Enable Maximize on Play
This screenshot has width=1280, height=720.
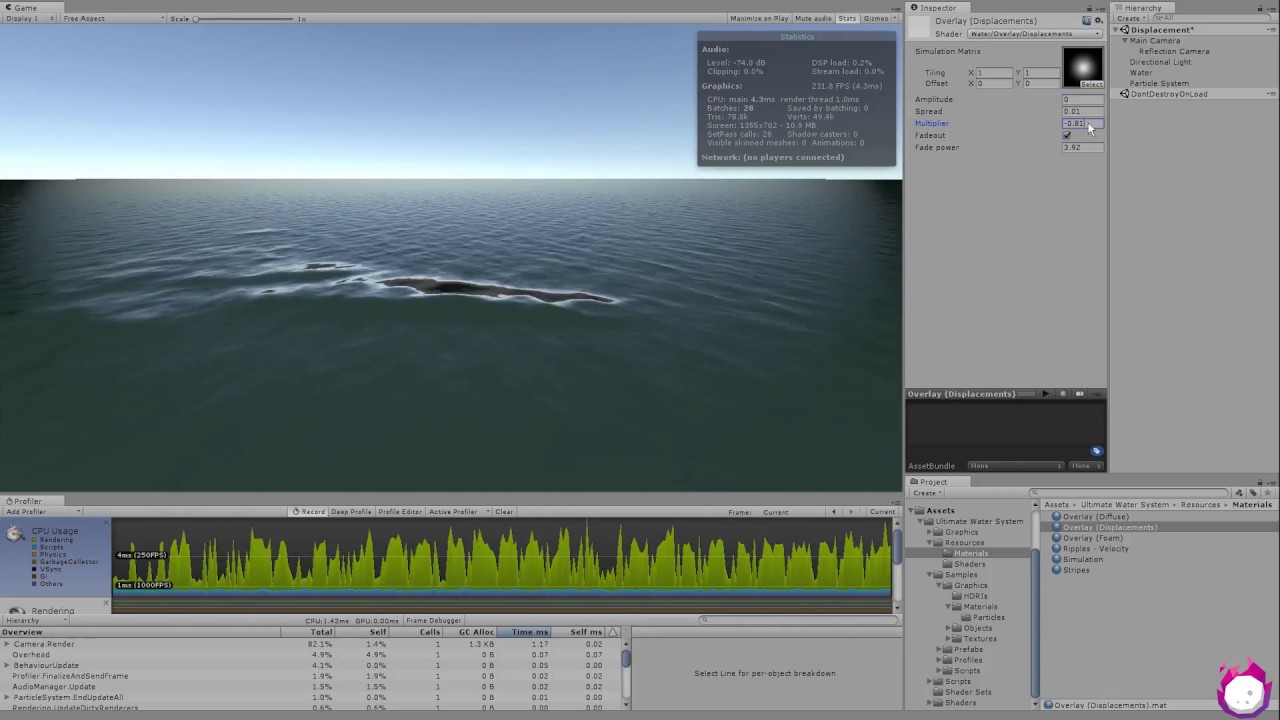[x=759, y=19]
